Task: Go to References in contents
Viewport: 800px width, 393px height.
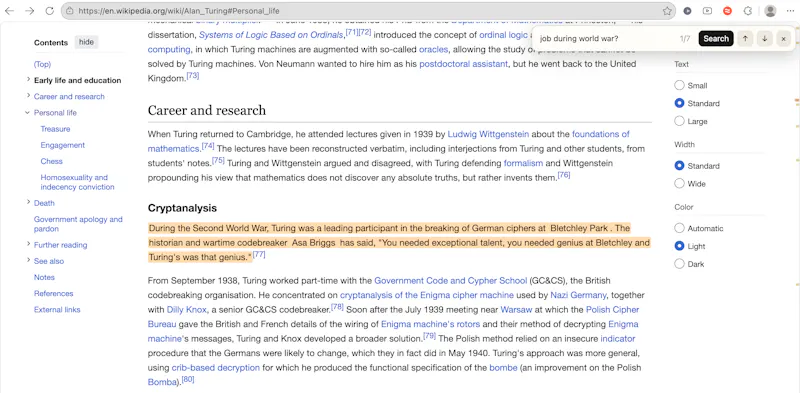Action: coord(54,293)
